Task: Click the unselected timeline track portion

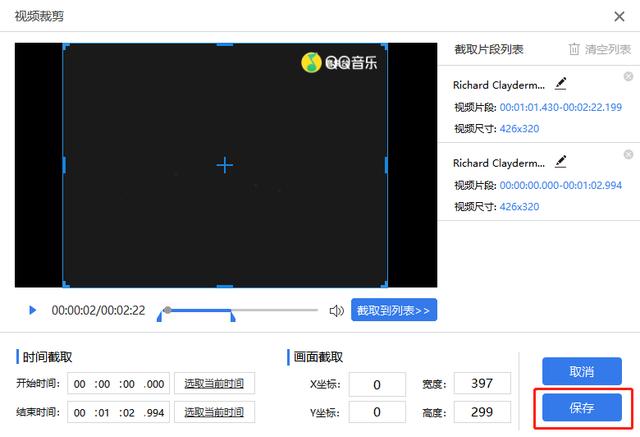Action: pyautogui.click(x=275, y=310)
